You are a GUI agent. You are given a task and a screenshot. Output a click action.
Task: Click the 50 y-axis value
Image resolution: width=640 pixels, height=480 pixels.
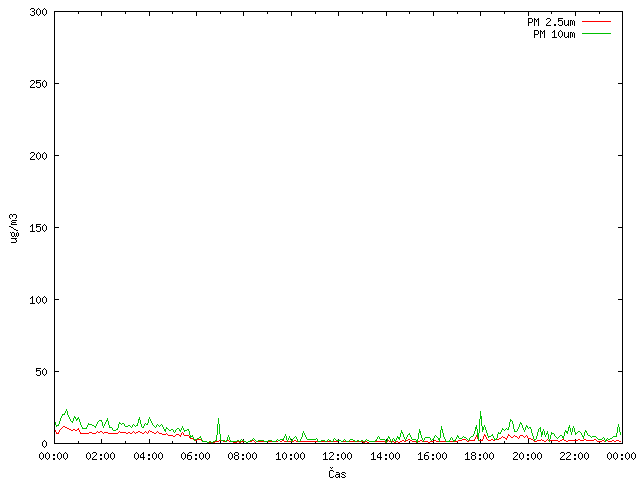tap(42, 372)
